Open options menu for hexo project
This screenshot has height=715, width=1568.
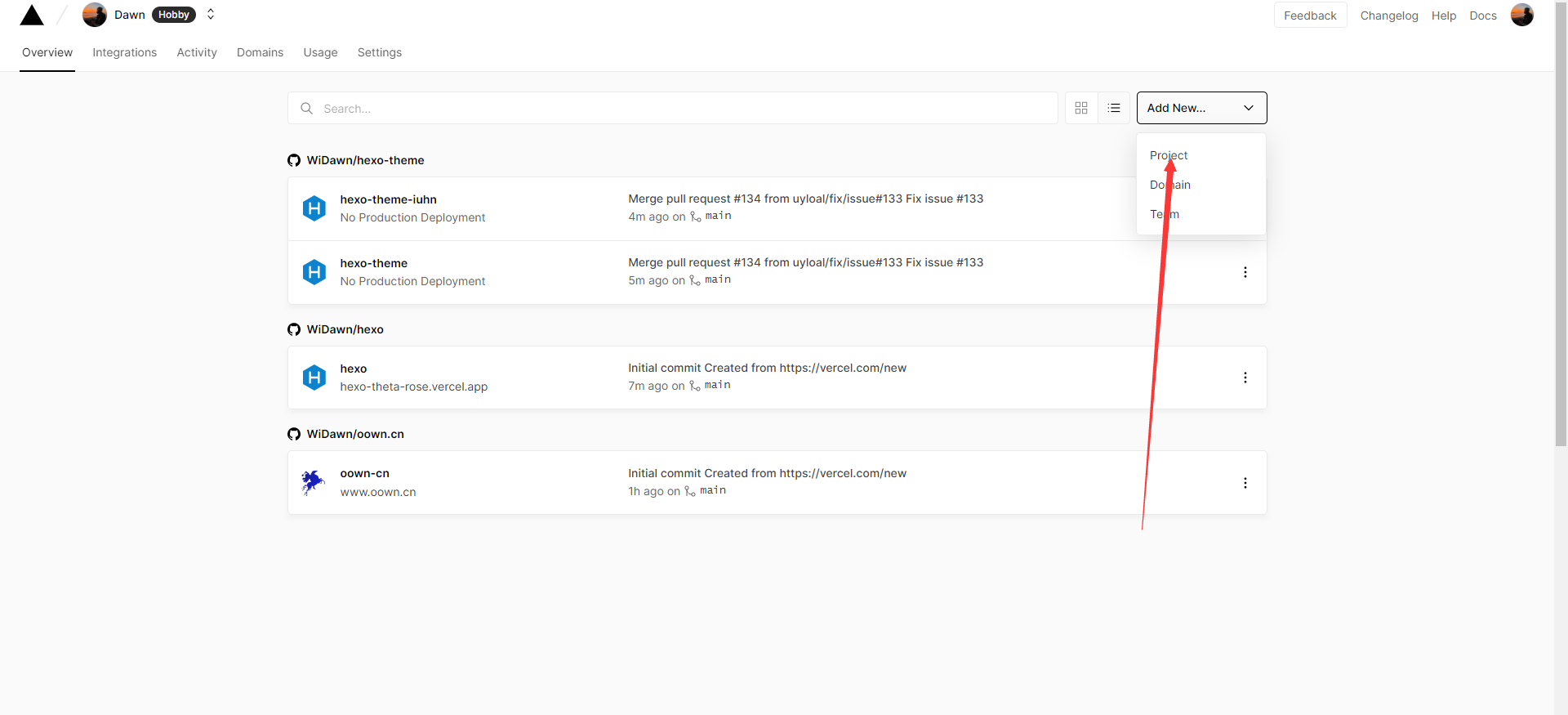pos(1245,378)
